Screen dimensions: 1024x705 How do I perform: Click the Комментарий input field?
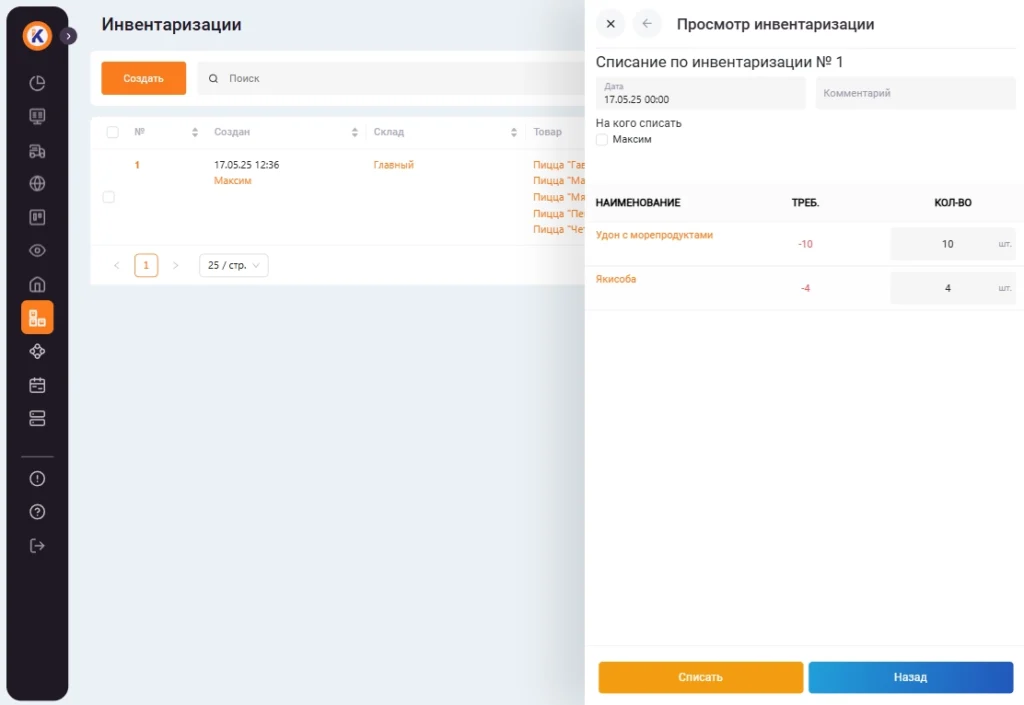point(915,93)
